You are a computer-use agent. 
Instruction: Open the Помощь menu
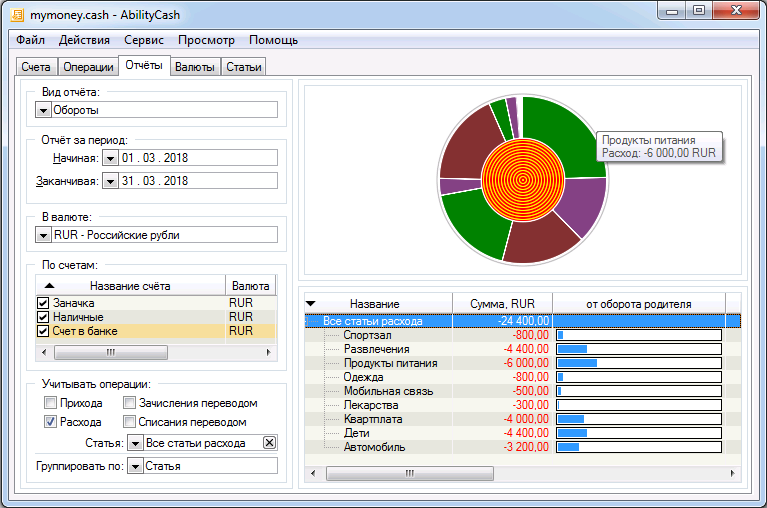(x=273, y=40)
